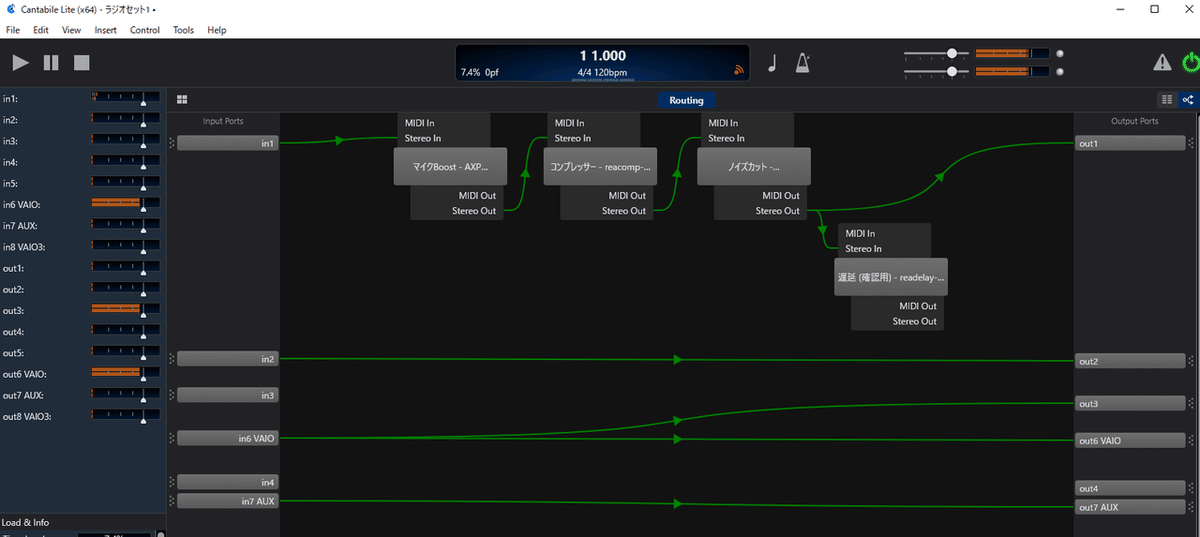Click the in6 VAIO level slider
Screen dimensions: 1200x537
tap(125, 204)
